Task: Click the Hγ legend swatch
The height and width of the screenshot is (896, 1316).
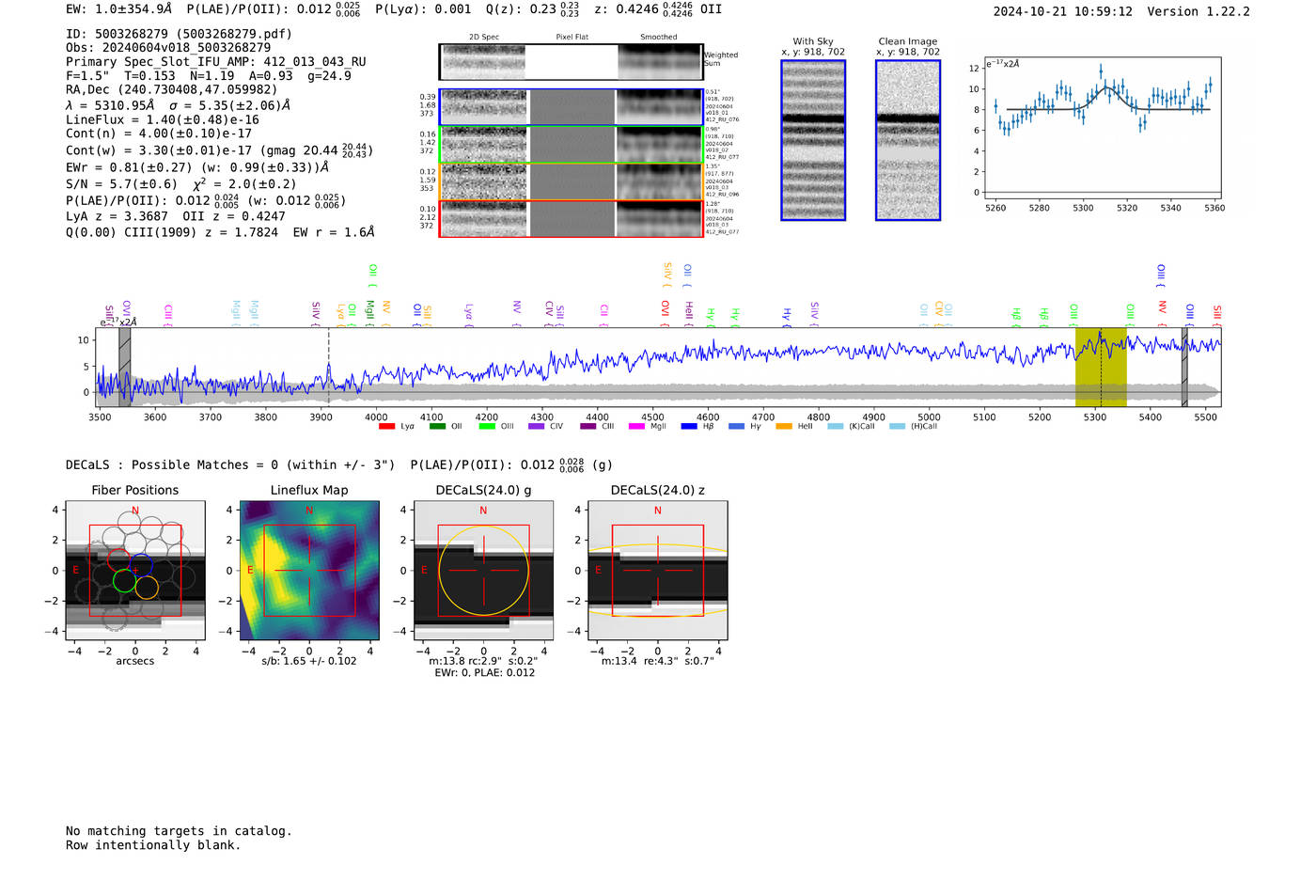Action: coord(736,427)
